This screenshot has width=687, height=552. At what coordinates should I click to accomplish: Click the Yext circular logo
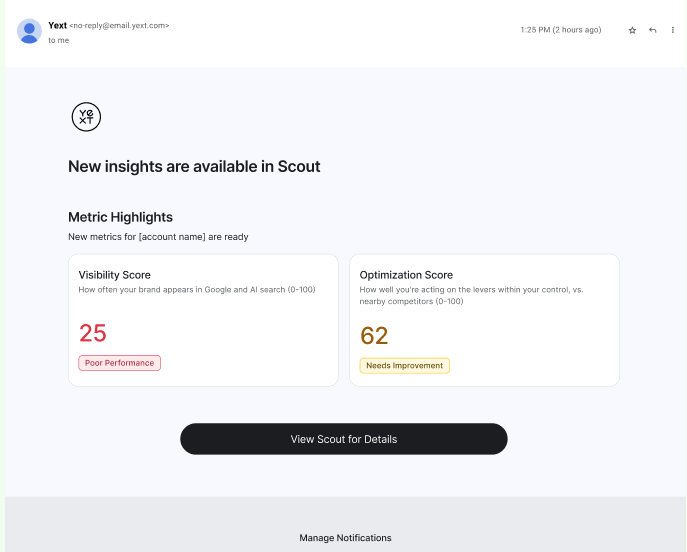(x=87, y=117)
